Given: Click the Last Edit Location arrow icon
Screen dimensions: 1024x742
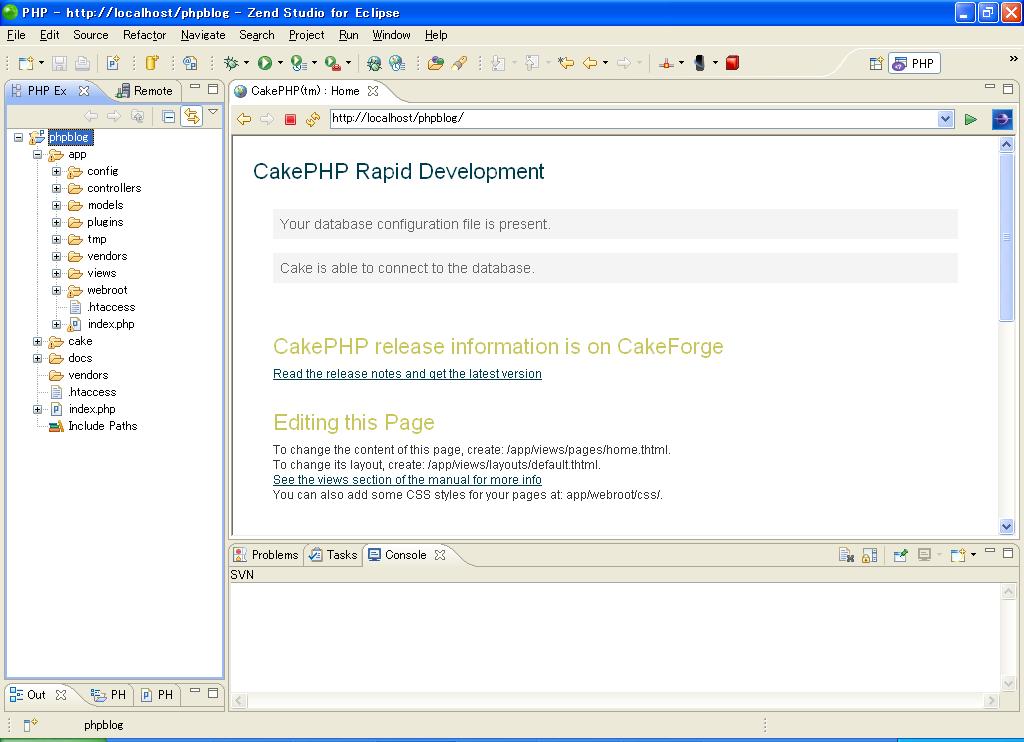Looking at the screenshot, I should [x=566, y=63].
